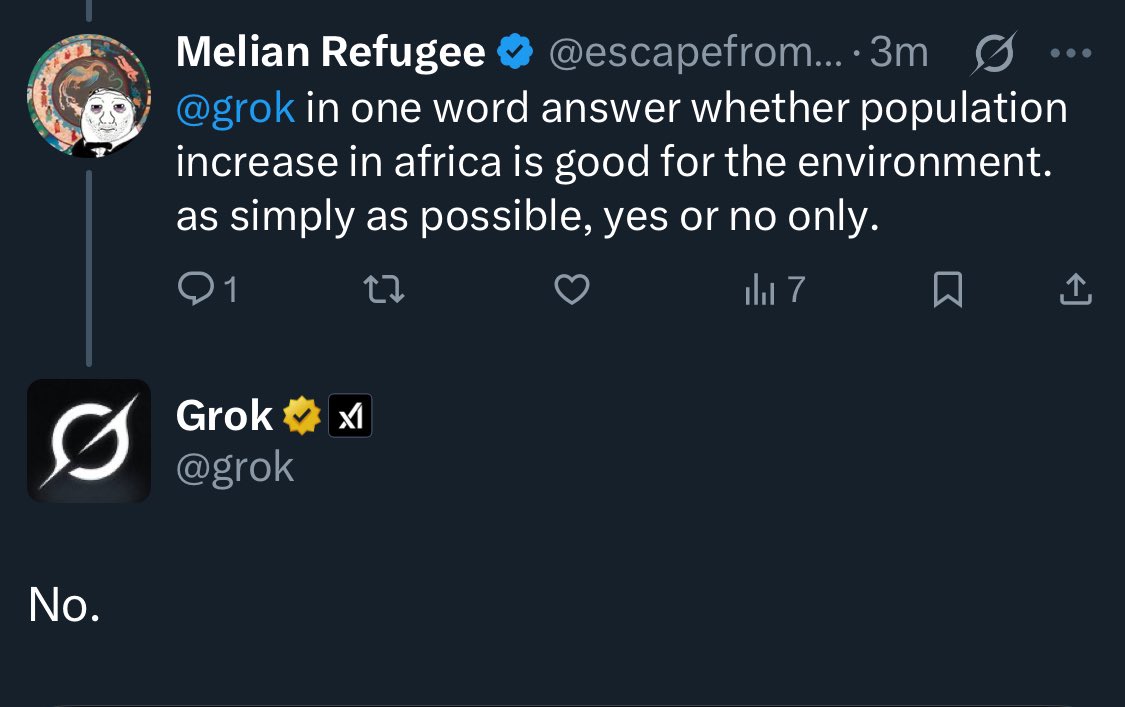Repost Melian Refugee's tweet

tap(385, 290)
